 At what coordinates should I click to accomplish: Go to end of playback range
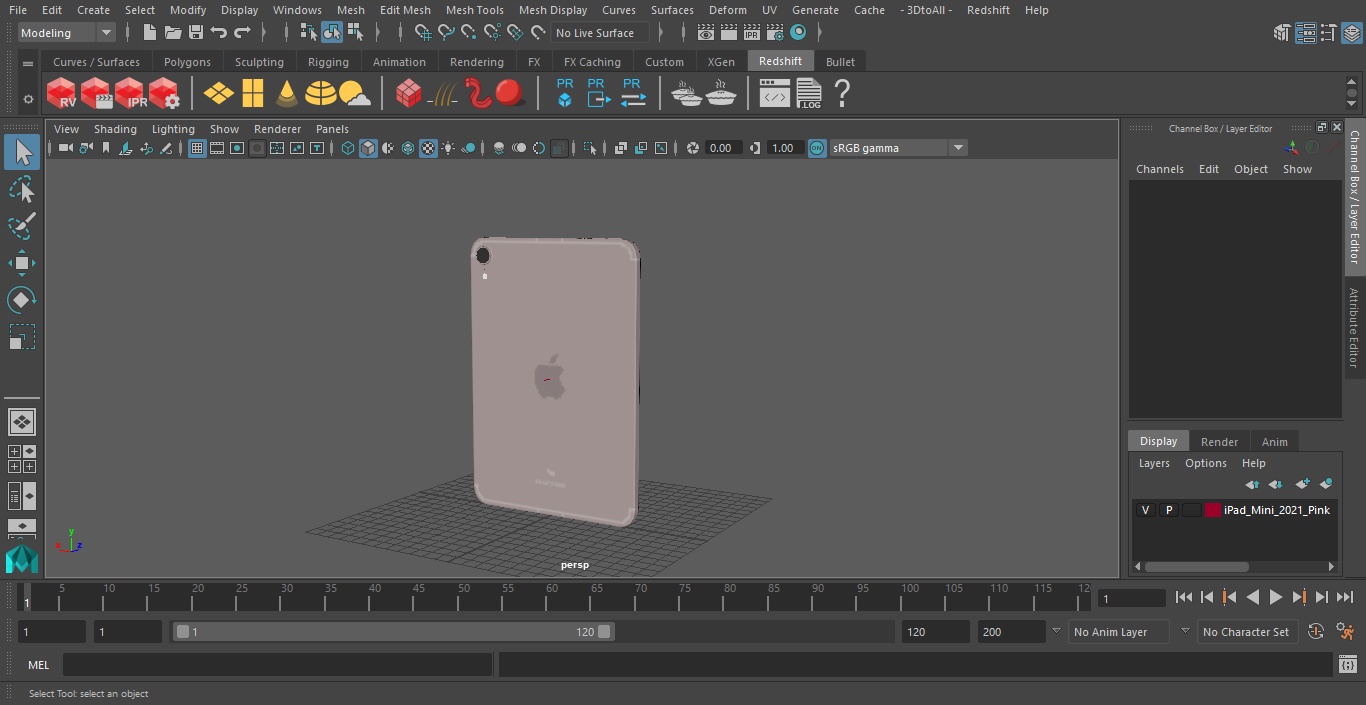pyautogui.click(x=1345, y=597)
